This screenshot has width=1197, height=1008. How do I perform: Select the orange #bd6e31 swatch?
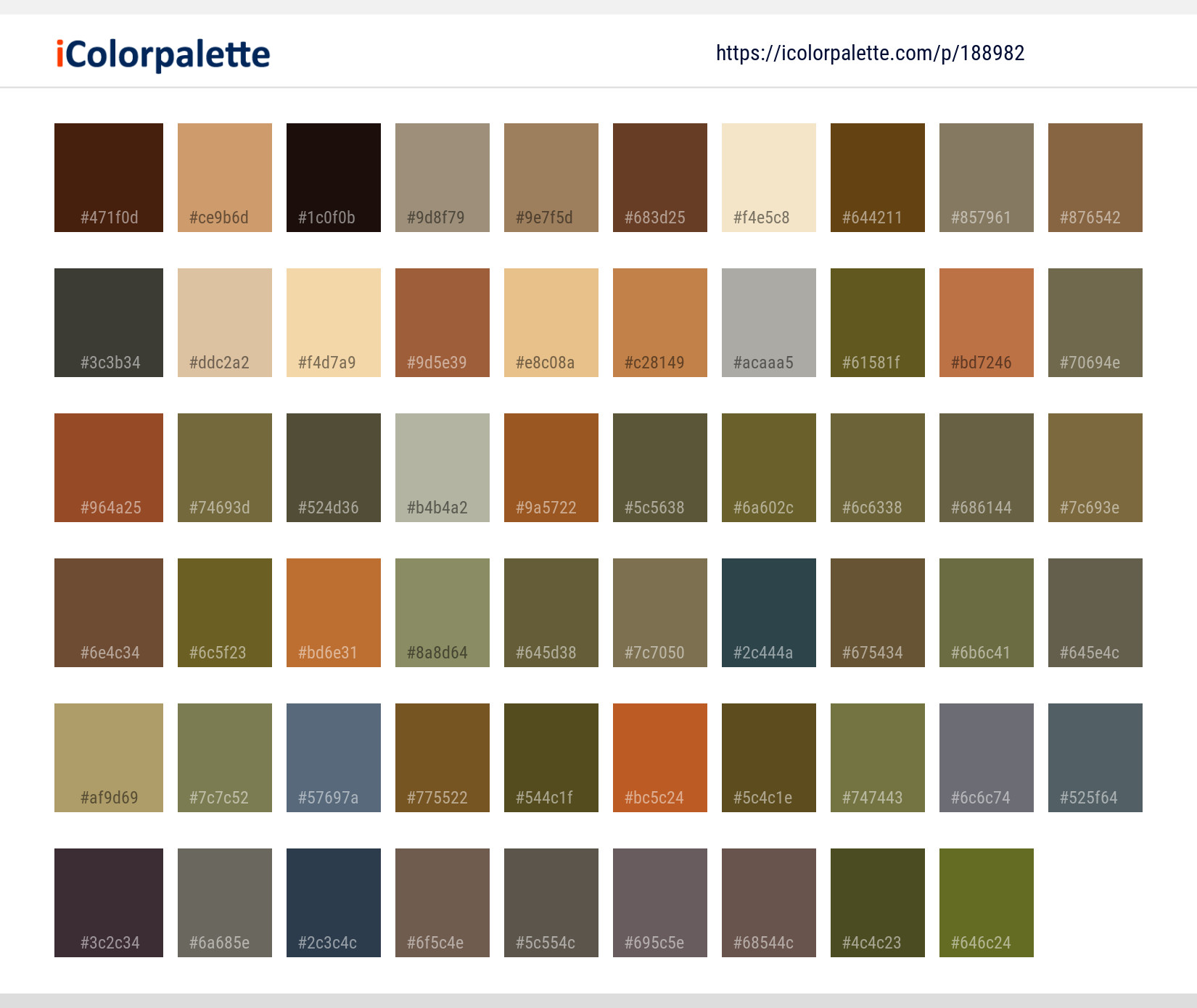tap(333, 612)
